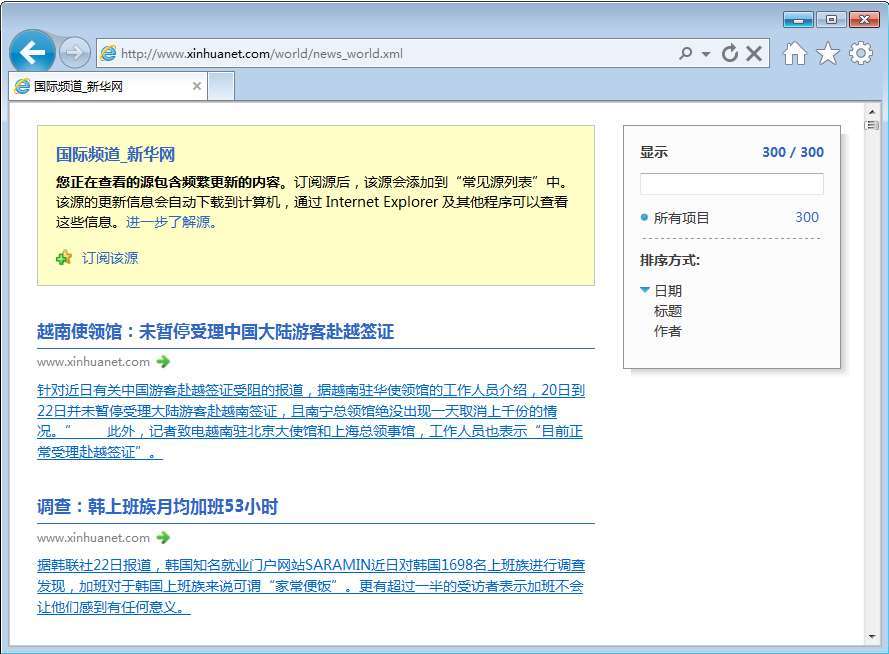889x654 pixels.
Task: Maximize the Internet Explorer window
Action: [831, 20]
